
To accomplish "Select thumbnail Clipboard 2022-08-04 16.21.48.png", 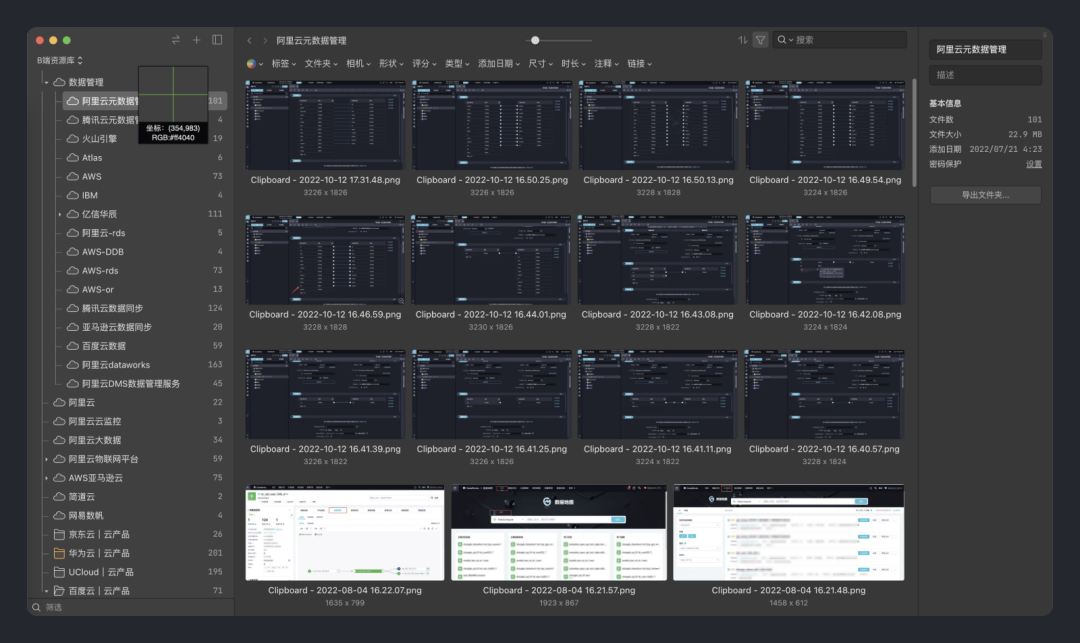I will pyautogui.click(x=789, y=532).
